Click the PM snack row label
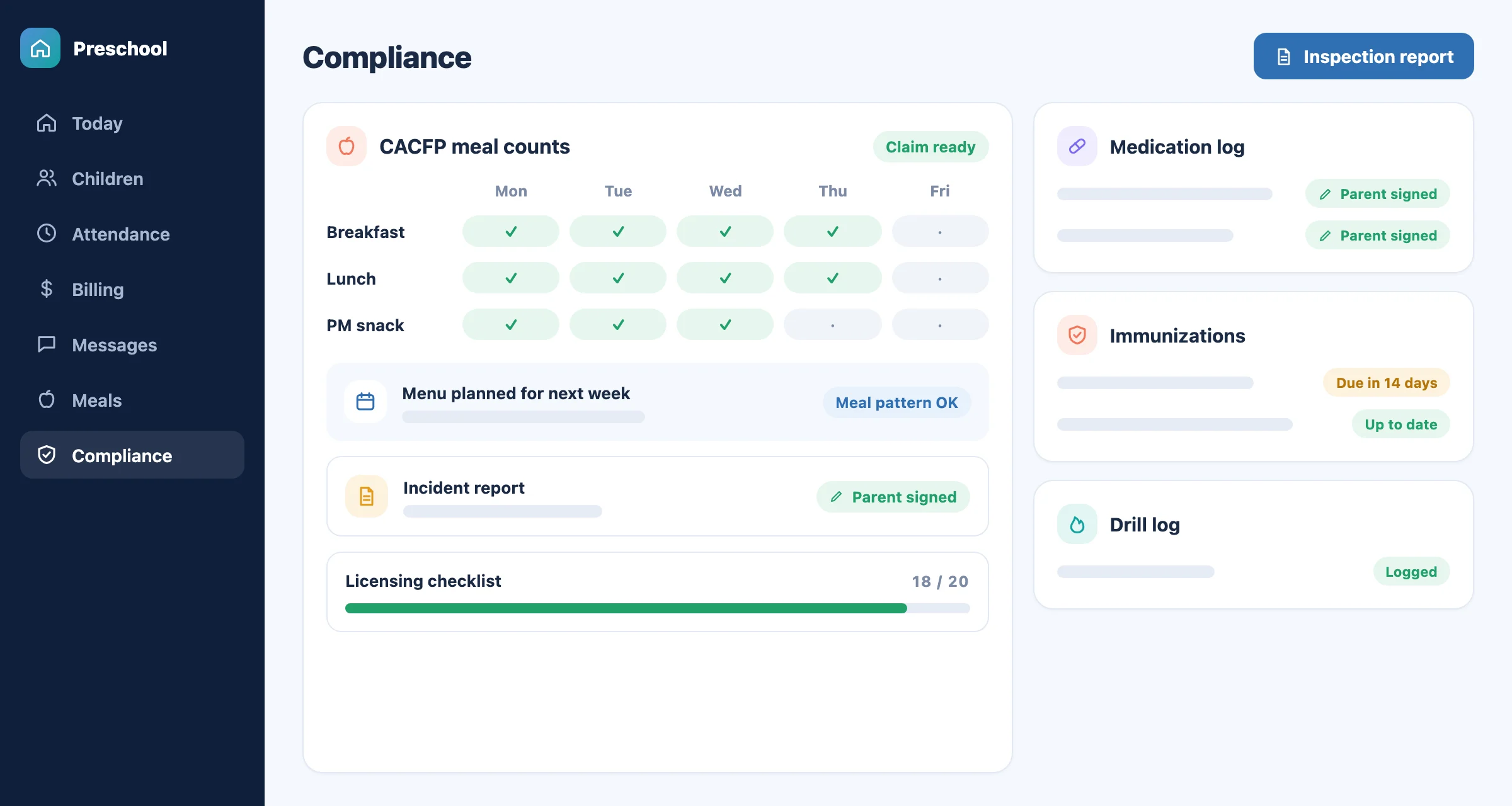Image resolution: width=1512 pixels, height=806 pixels. [x=365, y=325]
